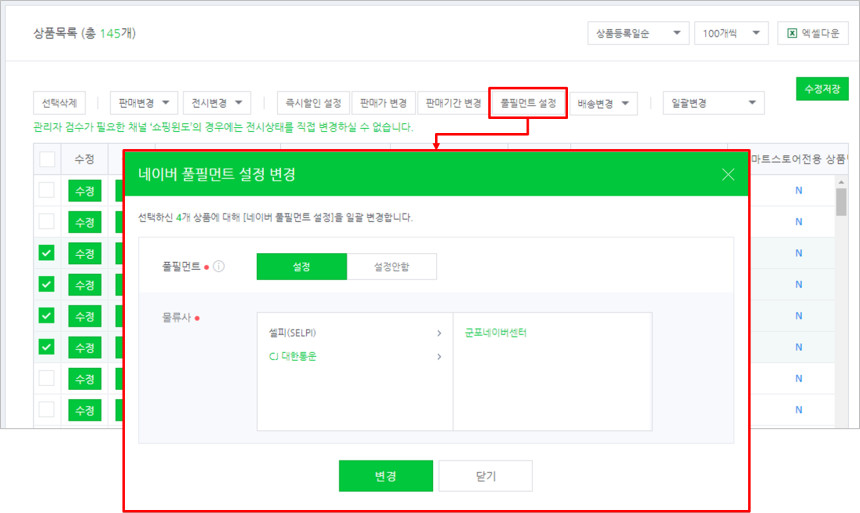Save edits with the 수정저장 button
The width and height of the screenshot is (860, 513).
822,89
